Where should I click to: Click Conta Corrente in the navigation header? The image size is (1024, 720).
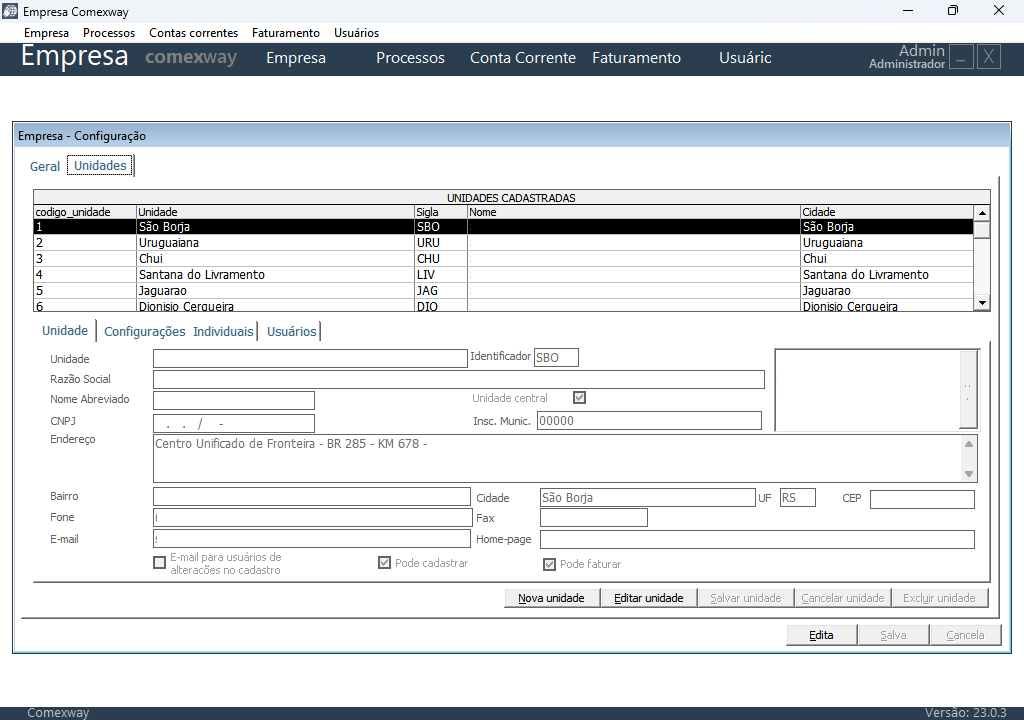click(x=523, y=57)
